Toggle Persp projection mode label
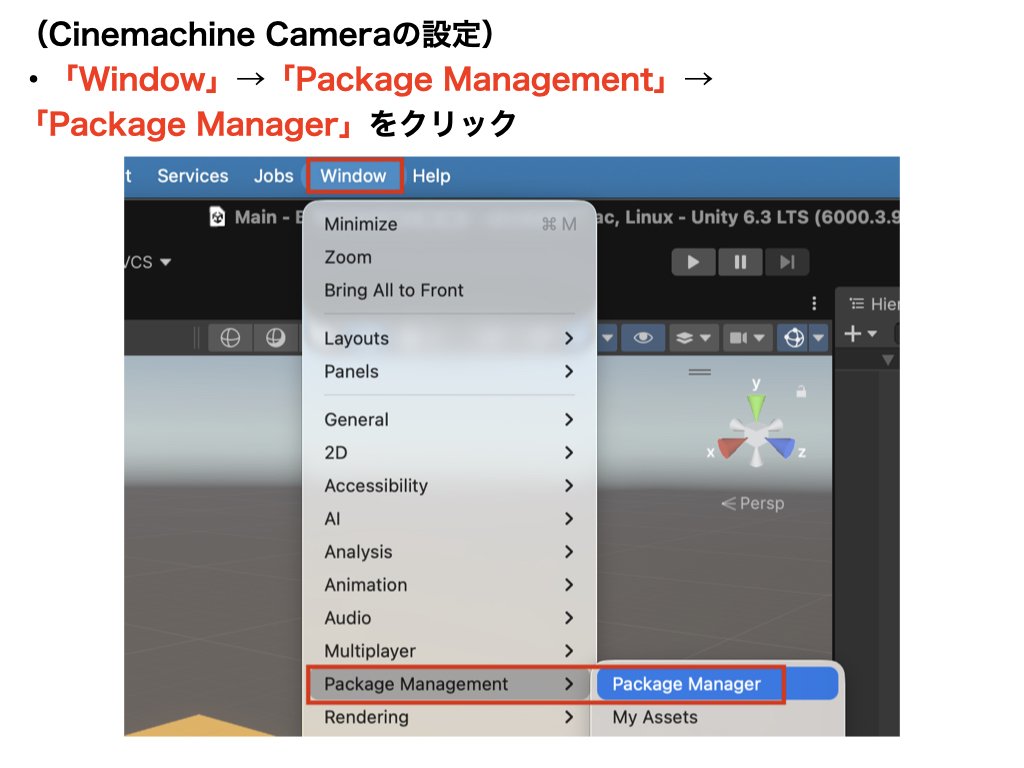 point(753,503)
